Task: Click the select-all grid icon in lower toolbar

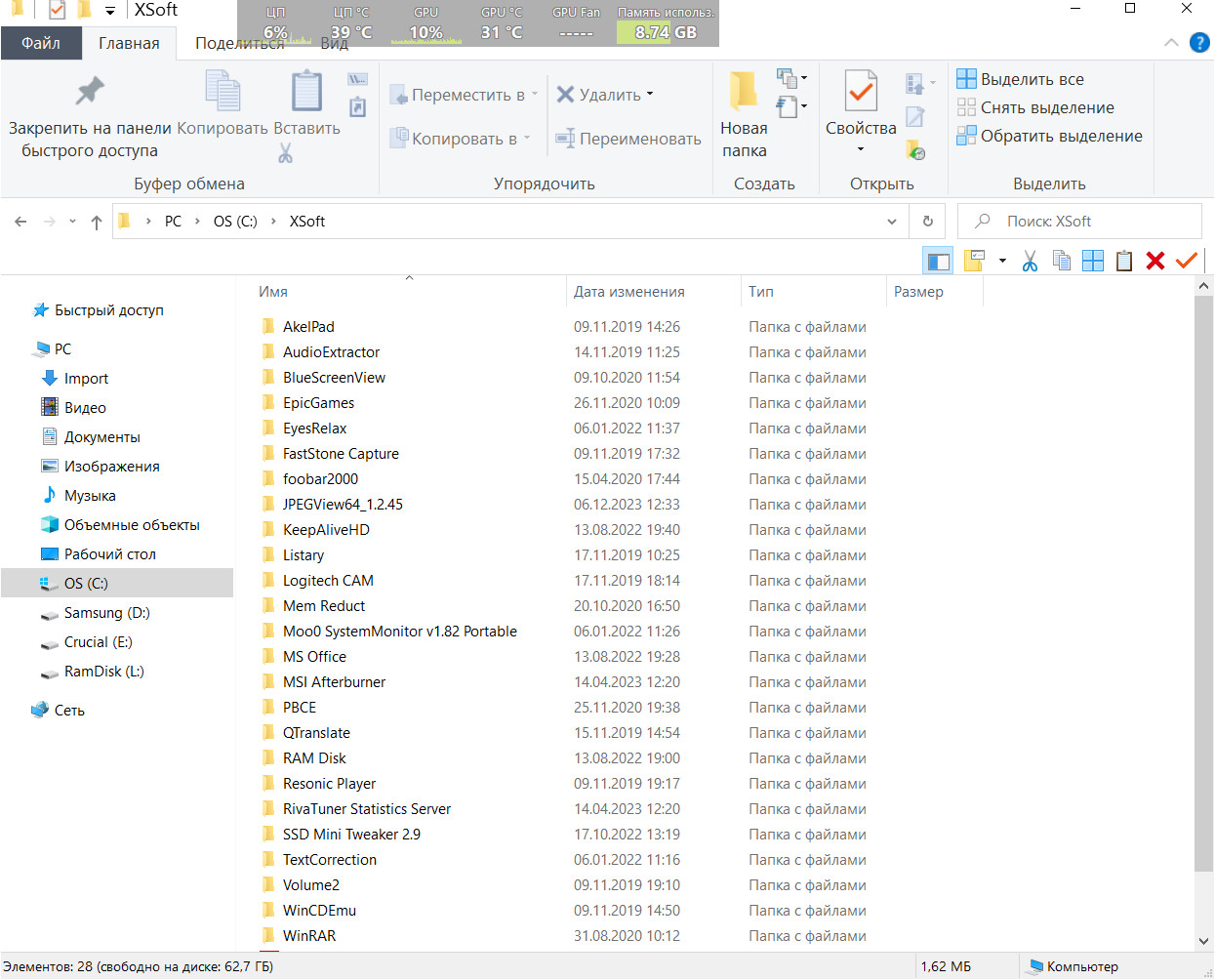Action: pos(1093,261)
